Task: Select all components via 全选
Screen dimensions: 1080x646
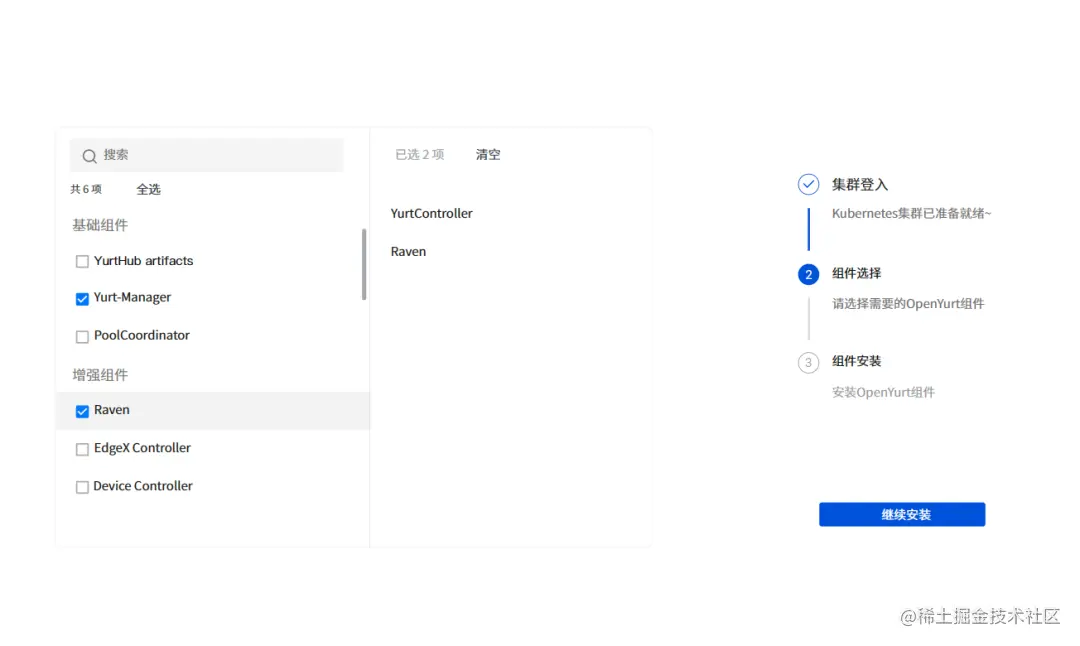Action: click(x=148, y=189)
